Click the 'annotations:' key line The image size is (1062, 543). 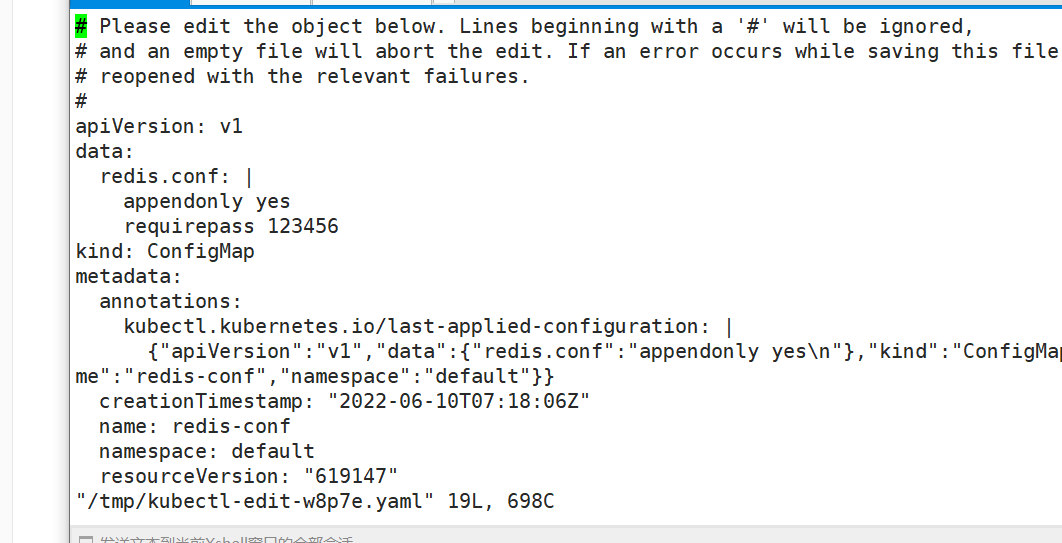[170, 301]
